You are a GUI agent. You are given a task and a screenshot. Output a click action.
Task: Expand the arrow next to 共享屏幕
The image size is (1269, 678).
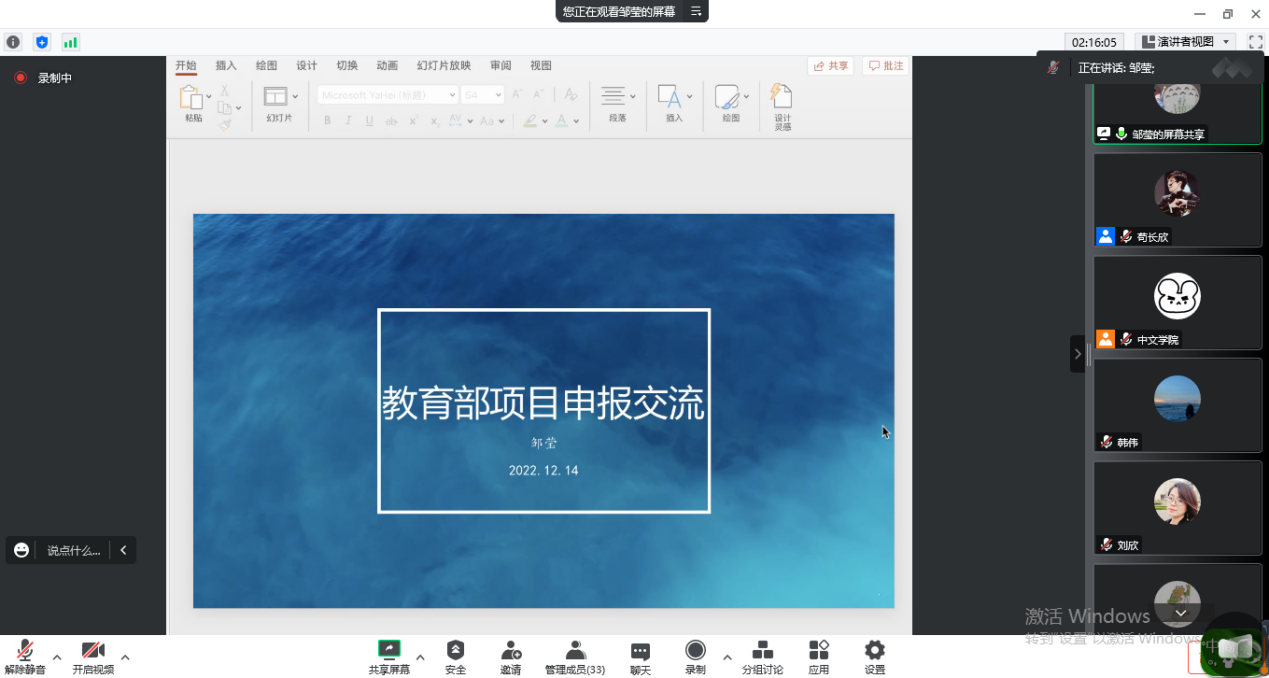pos(420,657)
